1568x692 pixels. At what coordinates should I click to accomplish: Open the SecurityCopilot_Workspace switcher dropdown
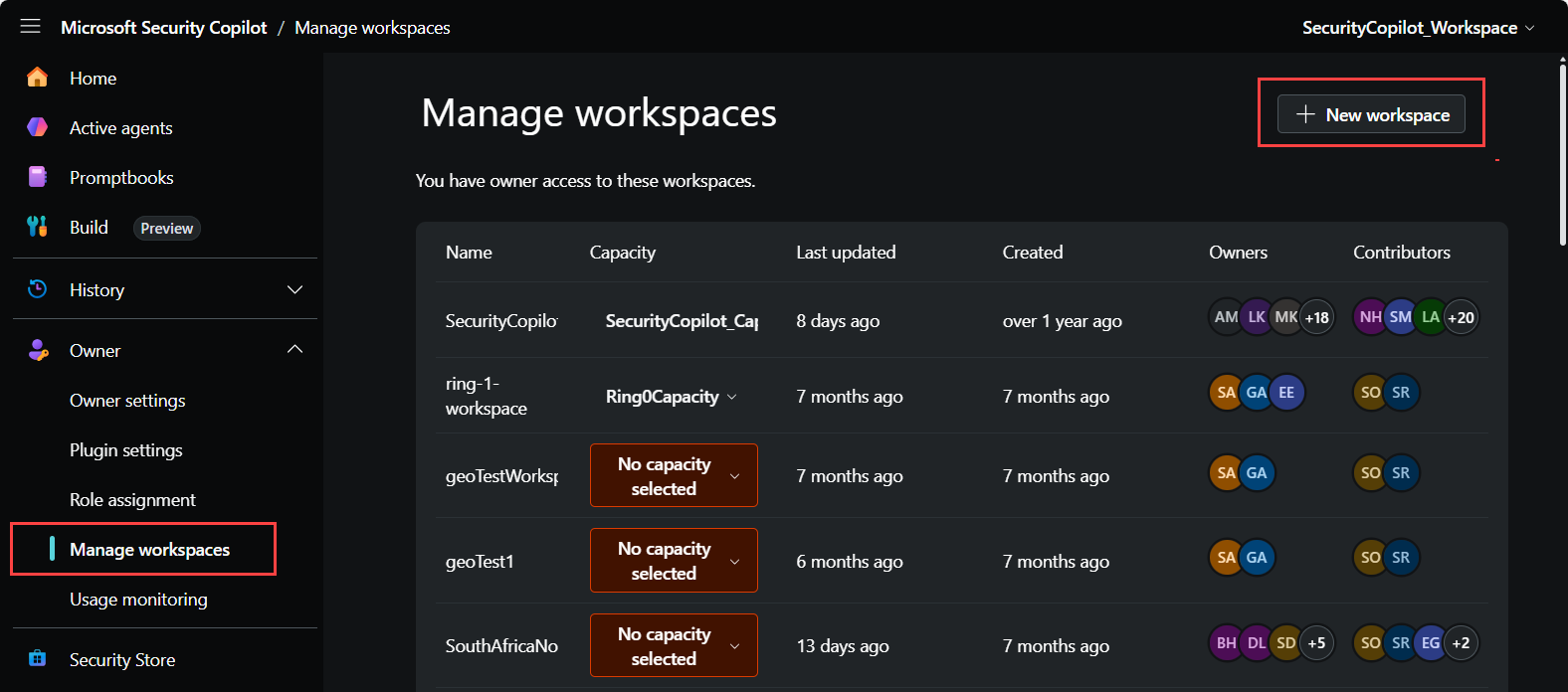point(1418,28)
